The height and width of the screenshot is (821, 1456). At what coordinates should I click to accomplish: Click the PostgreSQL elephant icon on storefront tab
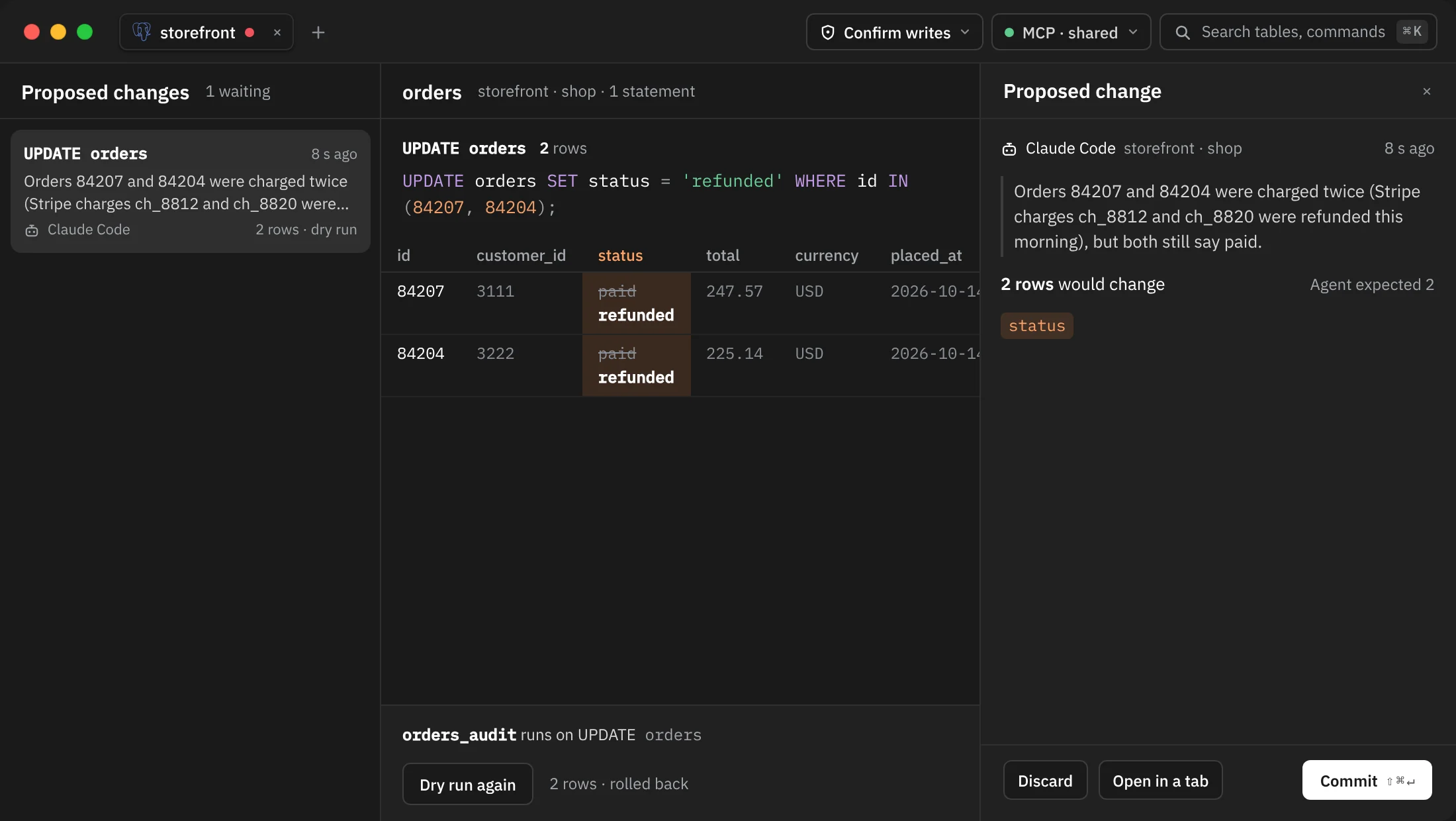click(142, 32)
